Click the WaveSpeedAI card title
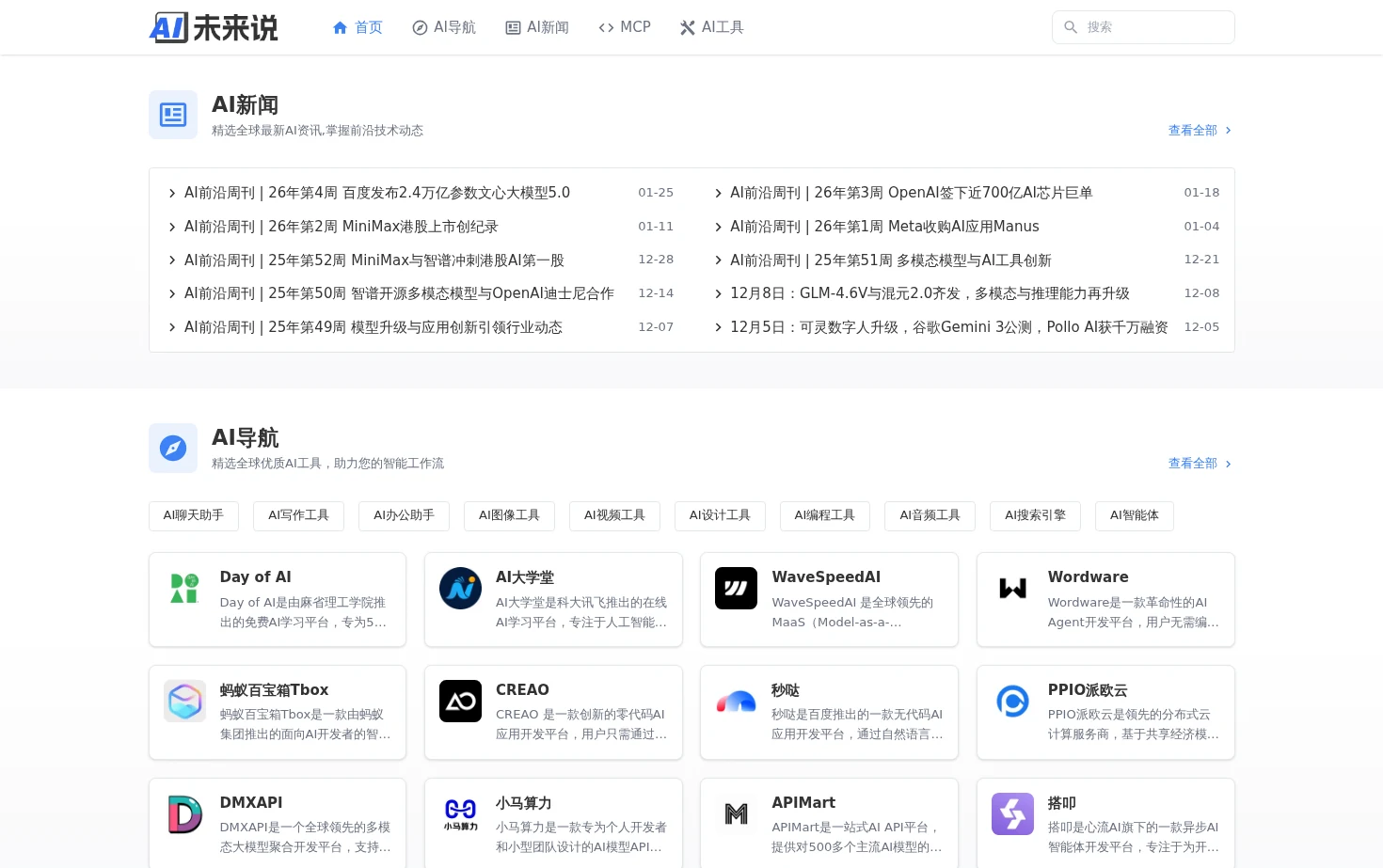The image size is (1383, 868). [826, 577]
